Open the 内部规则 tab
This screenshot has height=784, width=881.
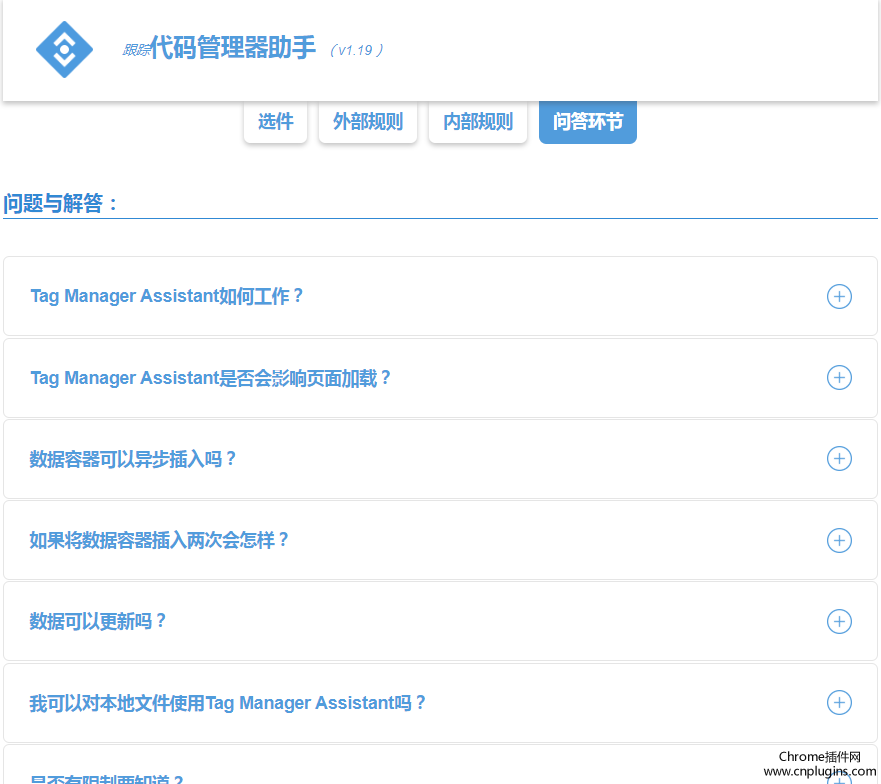[x=478, y=121]
